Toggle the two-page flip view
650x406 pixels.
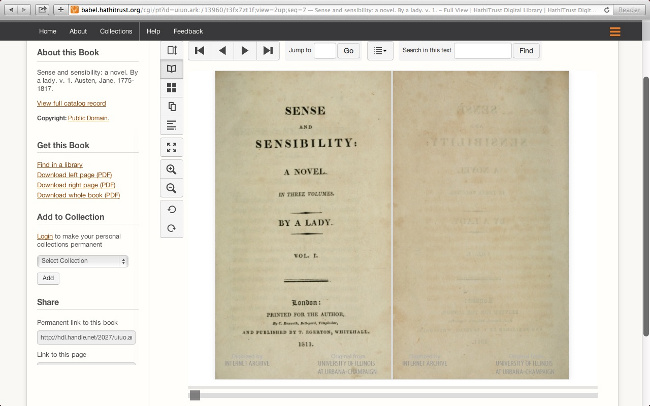click(172, 69)
